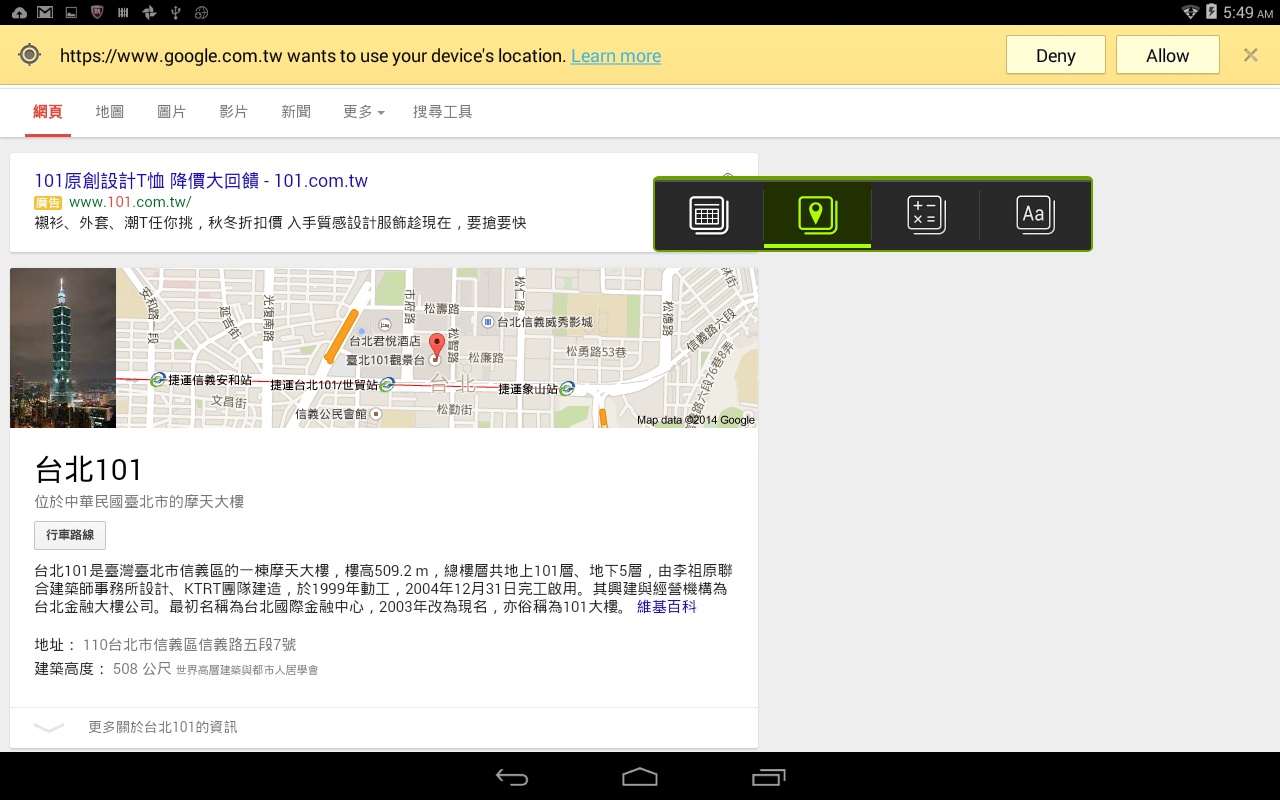
Task: Expand the 更多 dropdown menu
Action: pos(364,112)
